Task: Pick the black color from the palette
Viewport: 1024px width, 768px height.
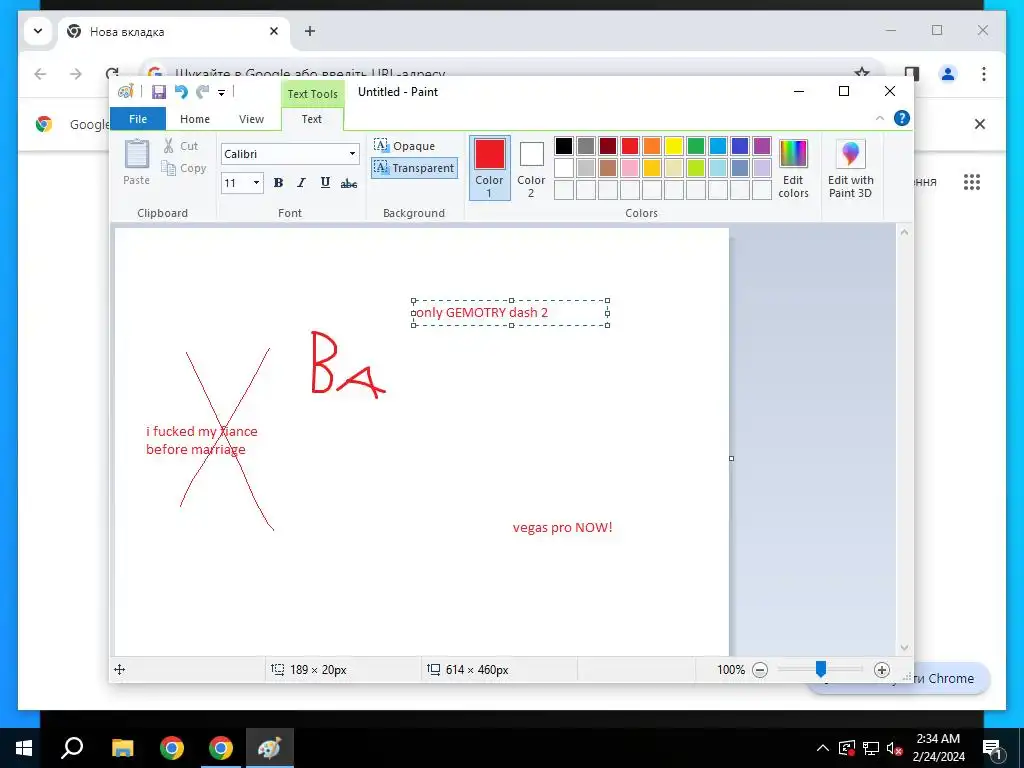Action: click(x=564, y=146)
